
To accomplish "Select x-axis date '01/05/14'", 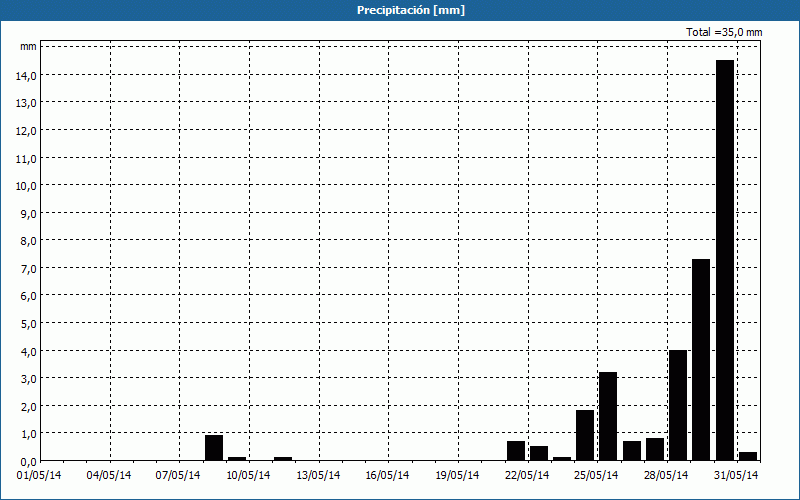I will click(x=39, y=476).
